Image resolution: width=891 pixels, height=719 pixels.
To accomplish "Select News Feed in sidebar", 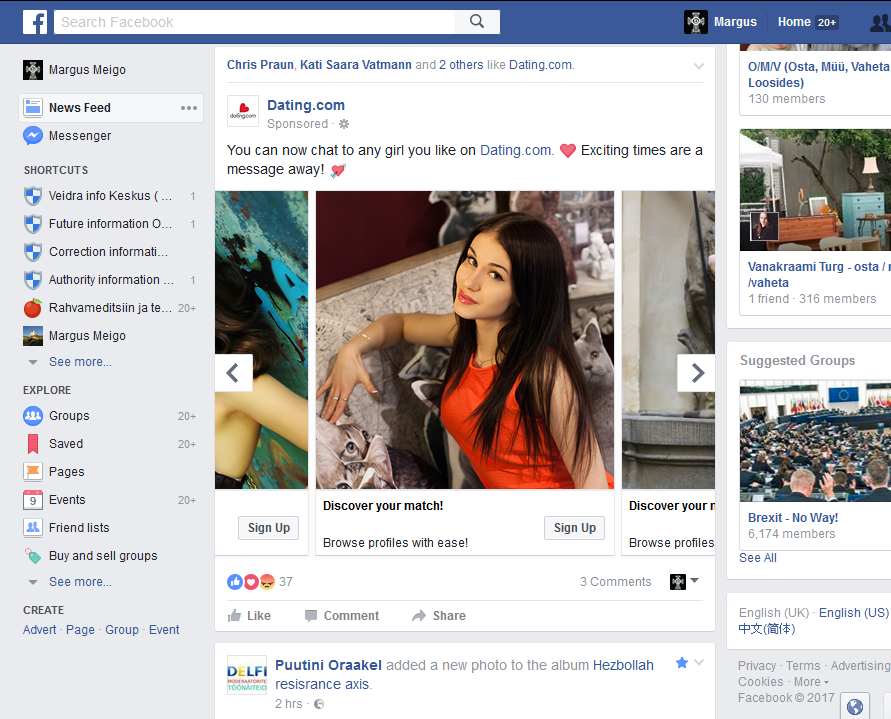I will (111, 107).
